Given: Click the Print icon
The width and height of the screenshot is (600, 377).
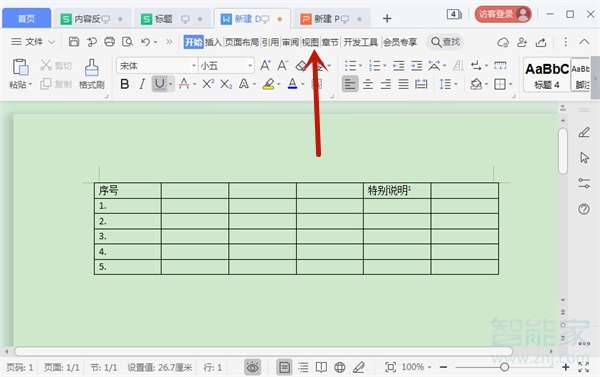Looking at the screenshot, I should pos(109,42).
